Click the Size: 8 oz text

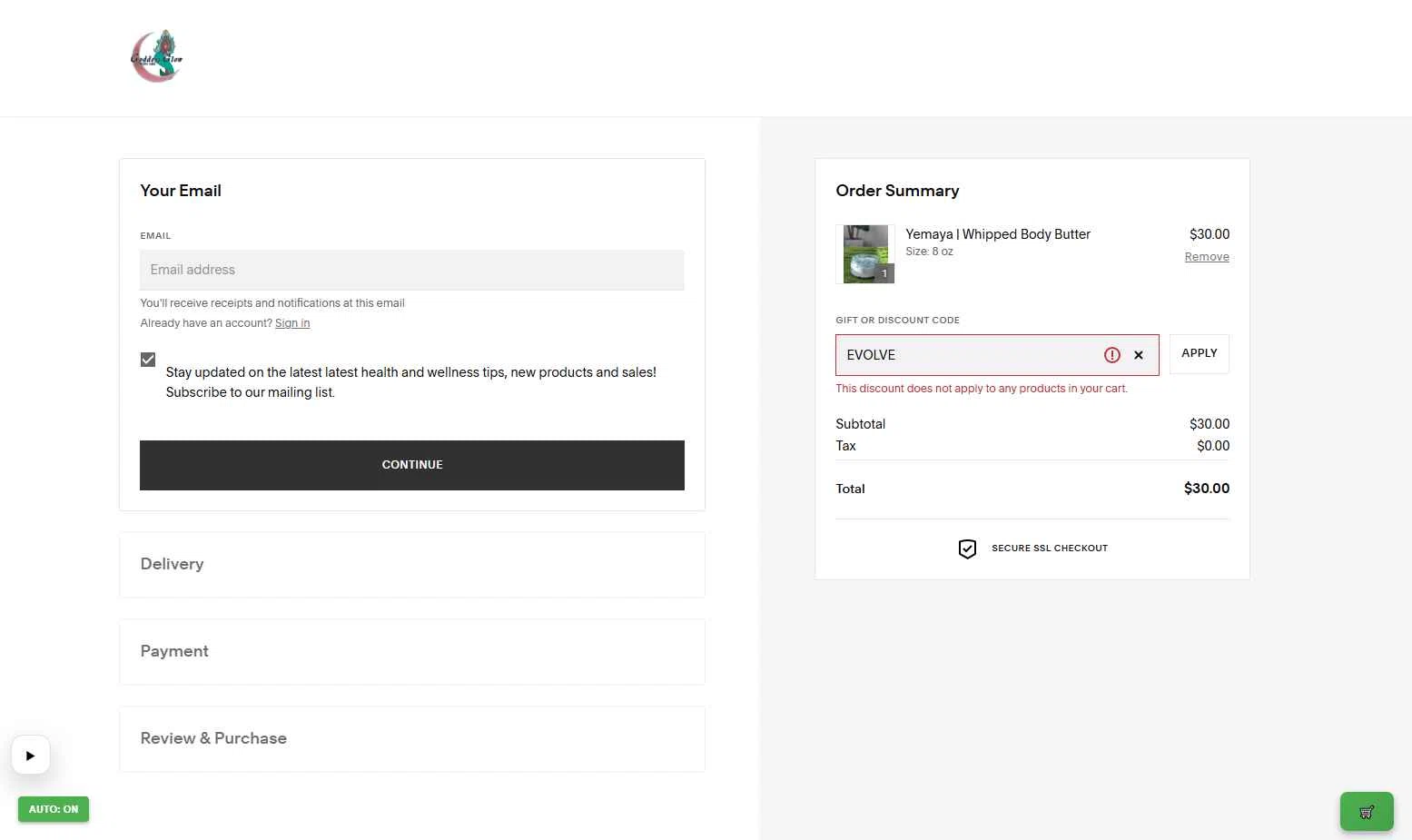tap(929, 252)
